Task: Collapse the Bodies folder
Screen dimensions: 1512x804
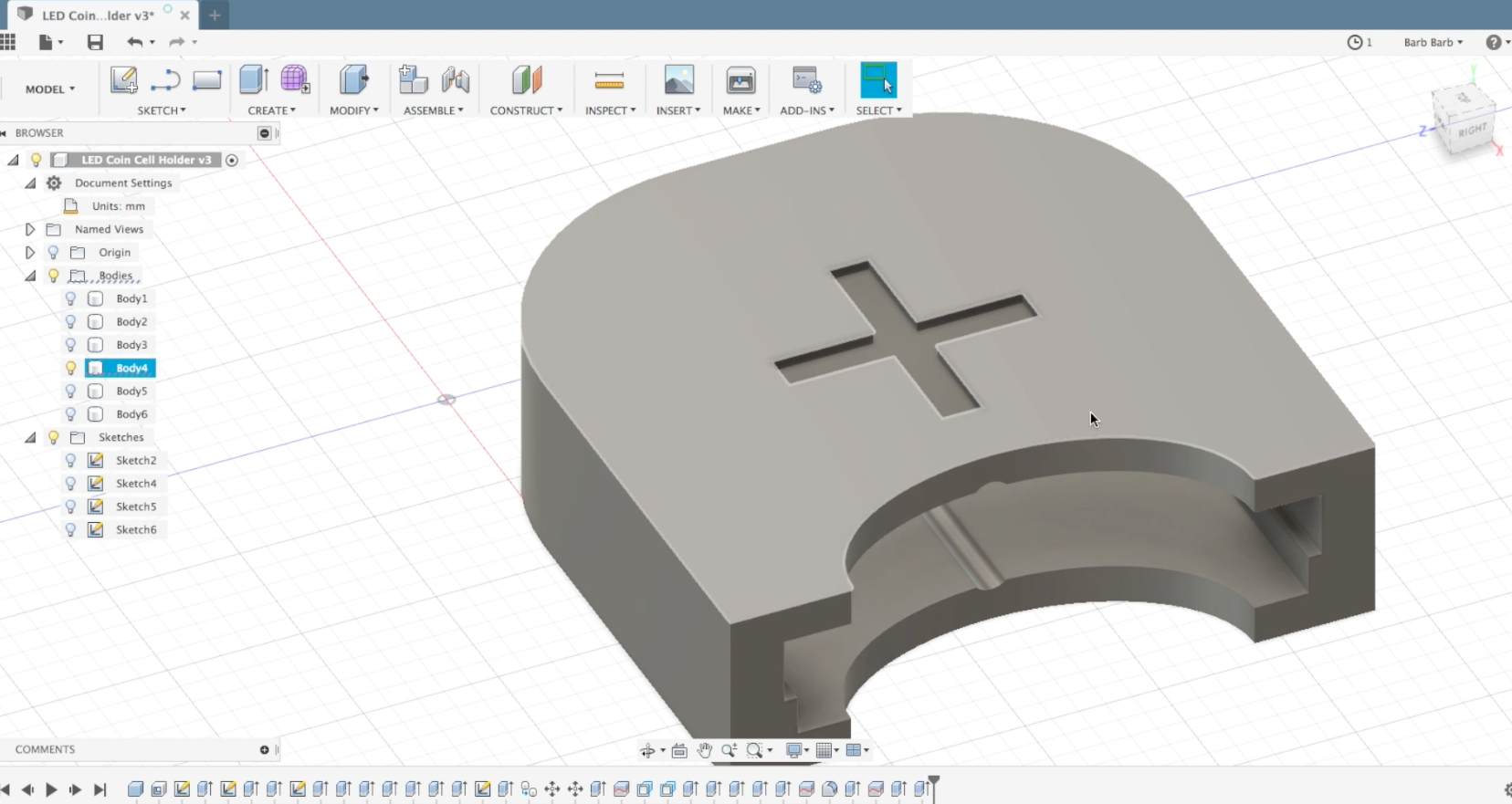Action: point(30,276)
